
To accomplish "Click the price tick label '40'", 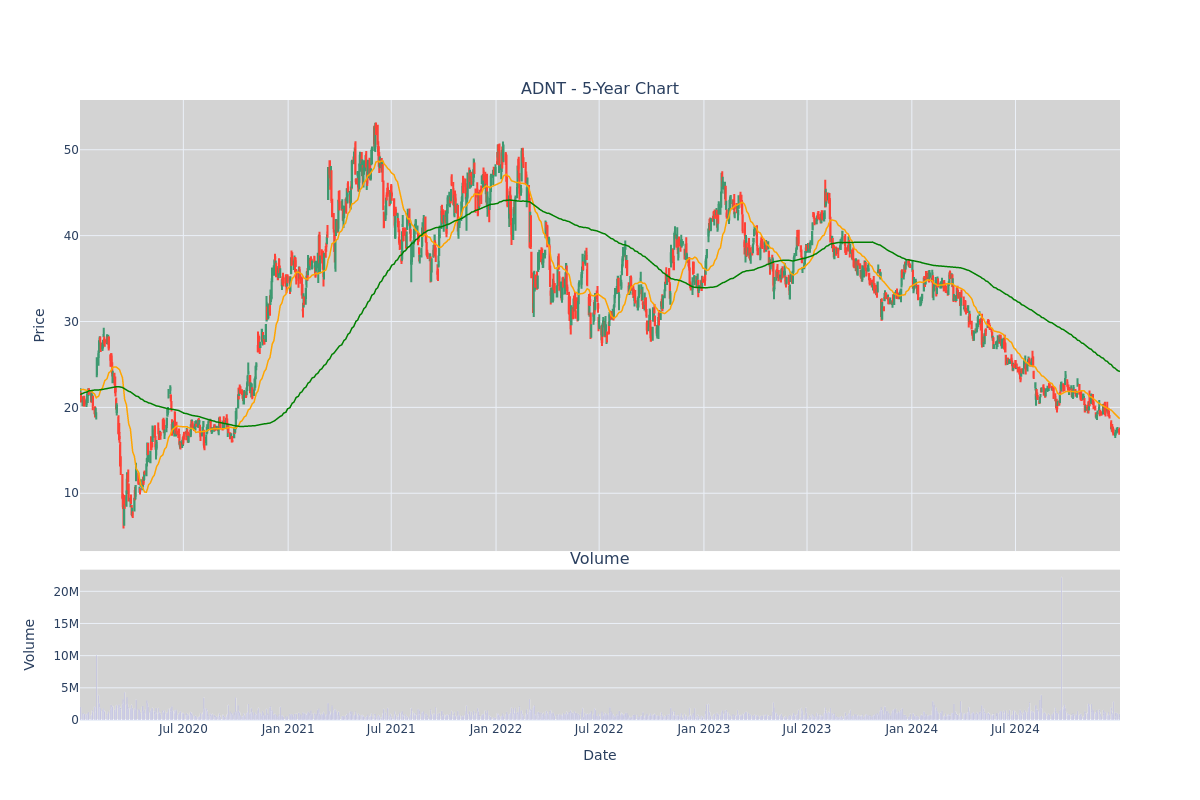I will 71,236.
